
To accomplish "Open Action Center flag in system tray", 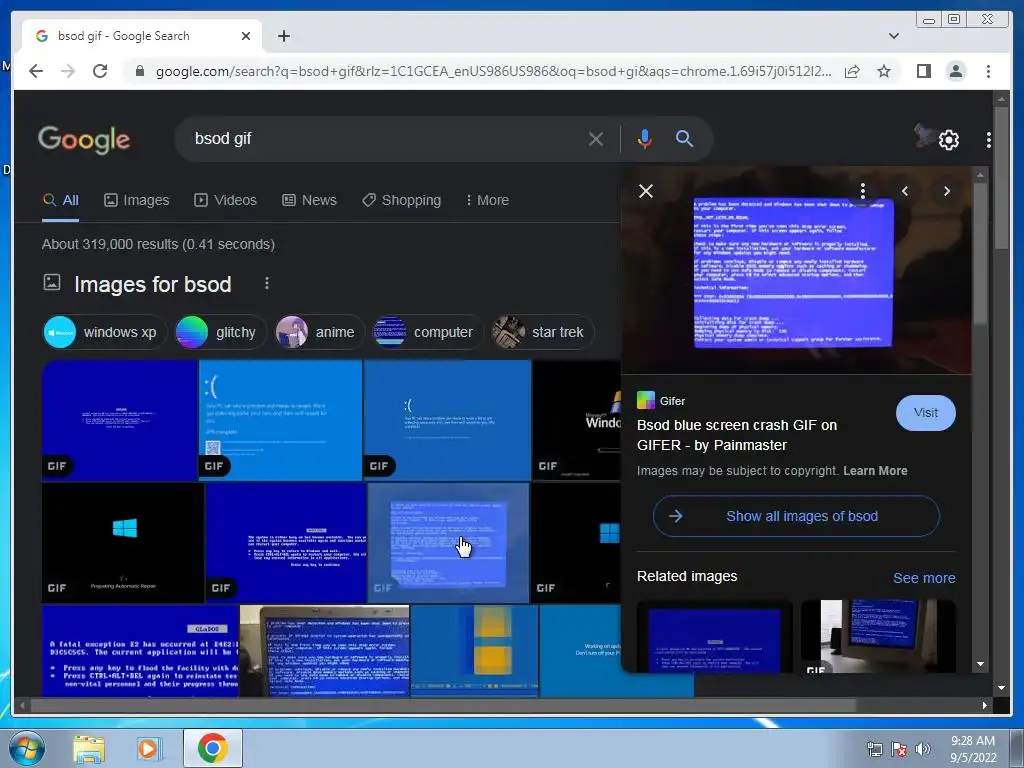I will pyautogui.click(x=899, y=749).
